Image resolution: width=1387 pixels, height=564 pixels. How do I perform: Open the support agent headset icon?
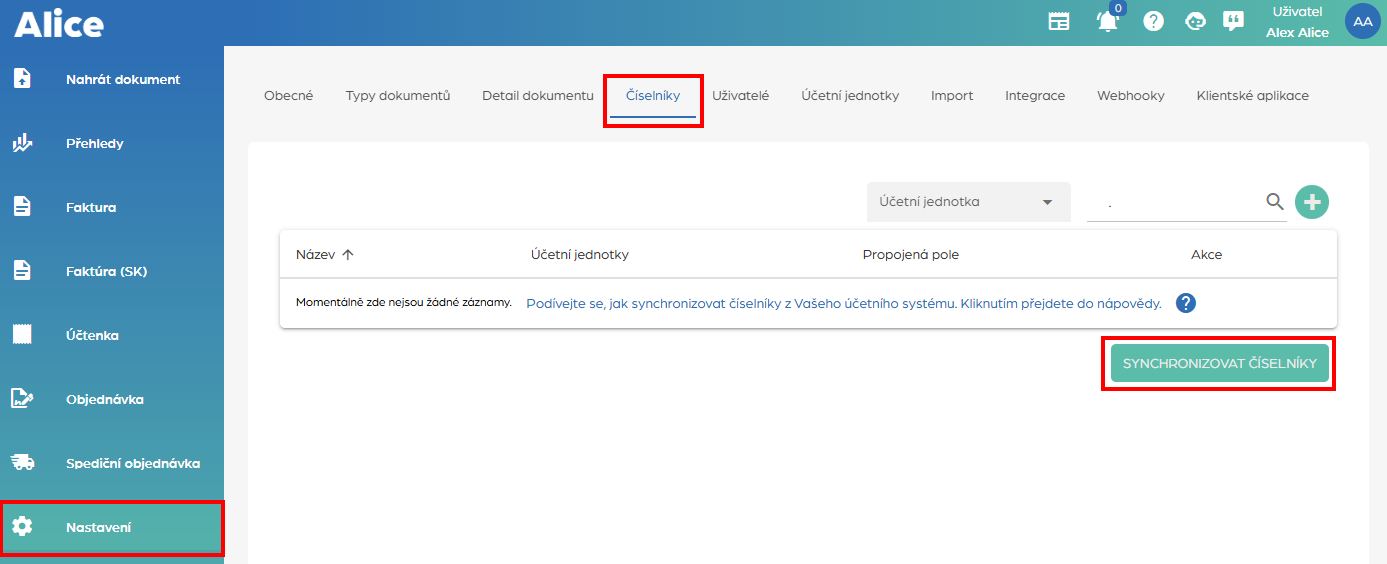point(1195,21)
